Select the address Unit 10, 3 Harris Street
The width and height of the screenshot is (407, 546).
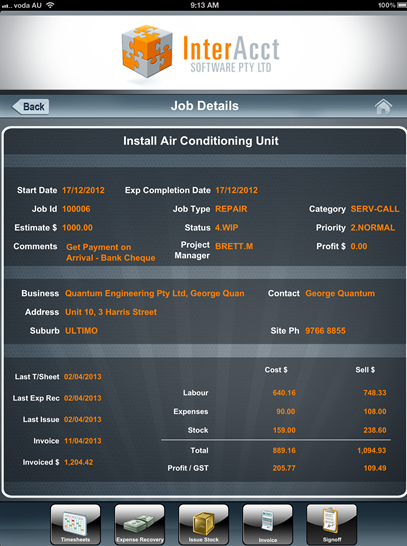[111, 312]
